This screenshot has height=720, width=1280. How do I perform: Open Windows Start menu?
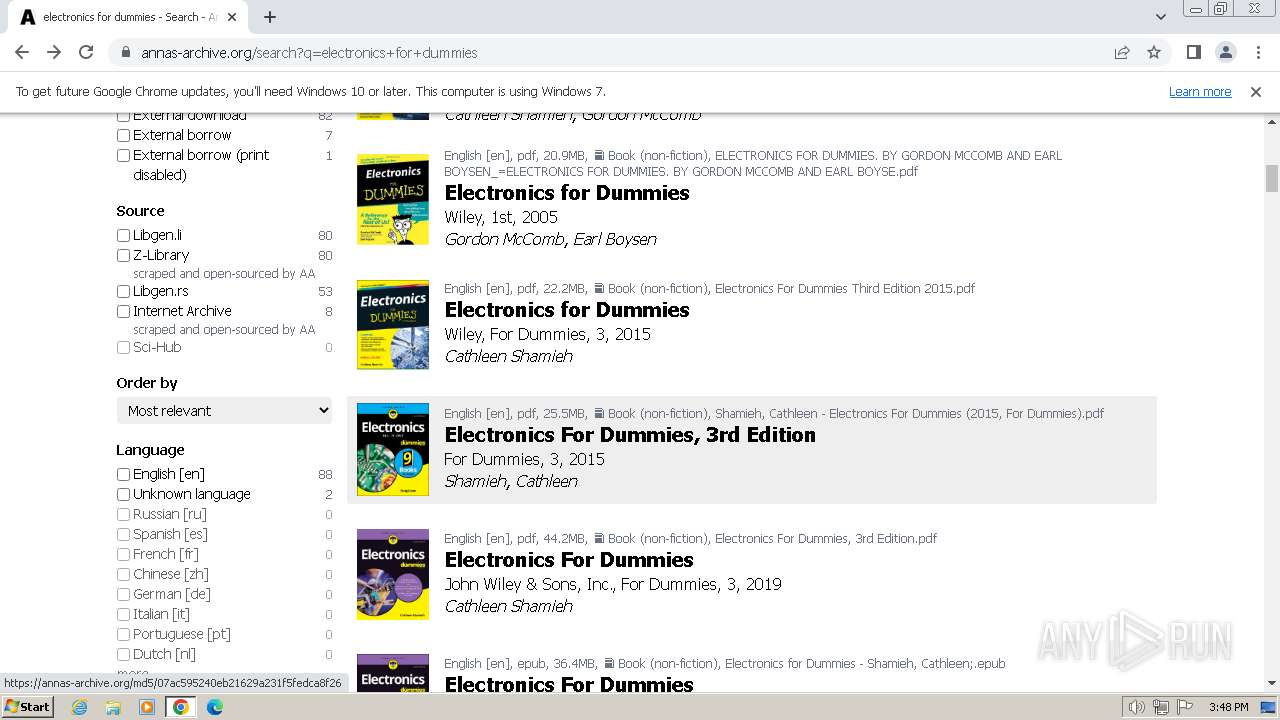tap(28, 707)
